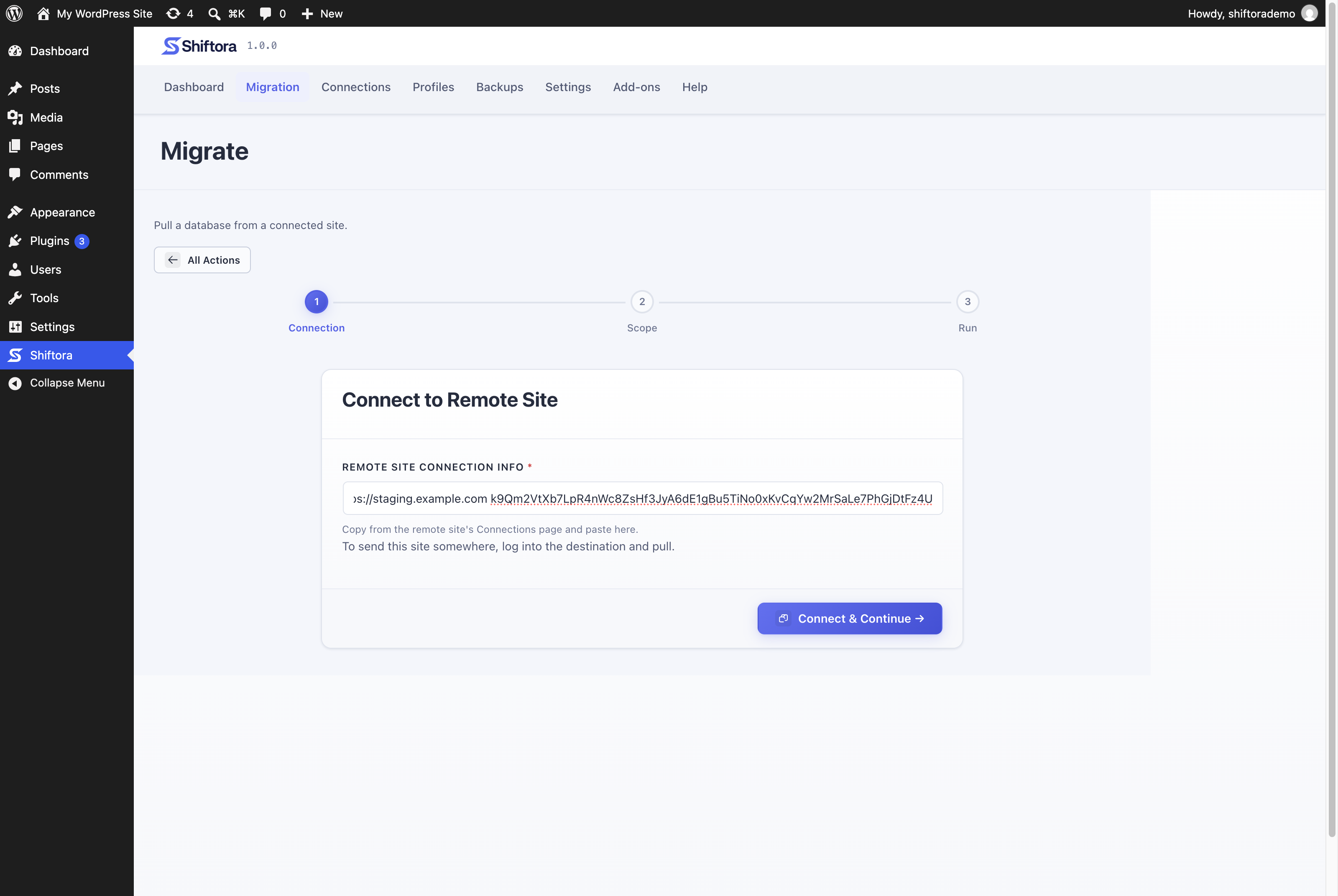Viewport: 1338px width, 896px height.
Task: Open the Help tab
Action: pos(695,87)
